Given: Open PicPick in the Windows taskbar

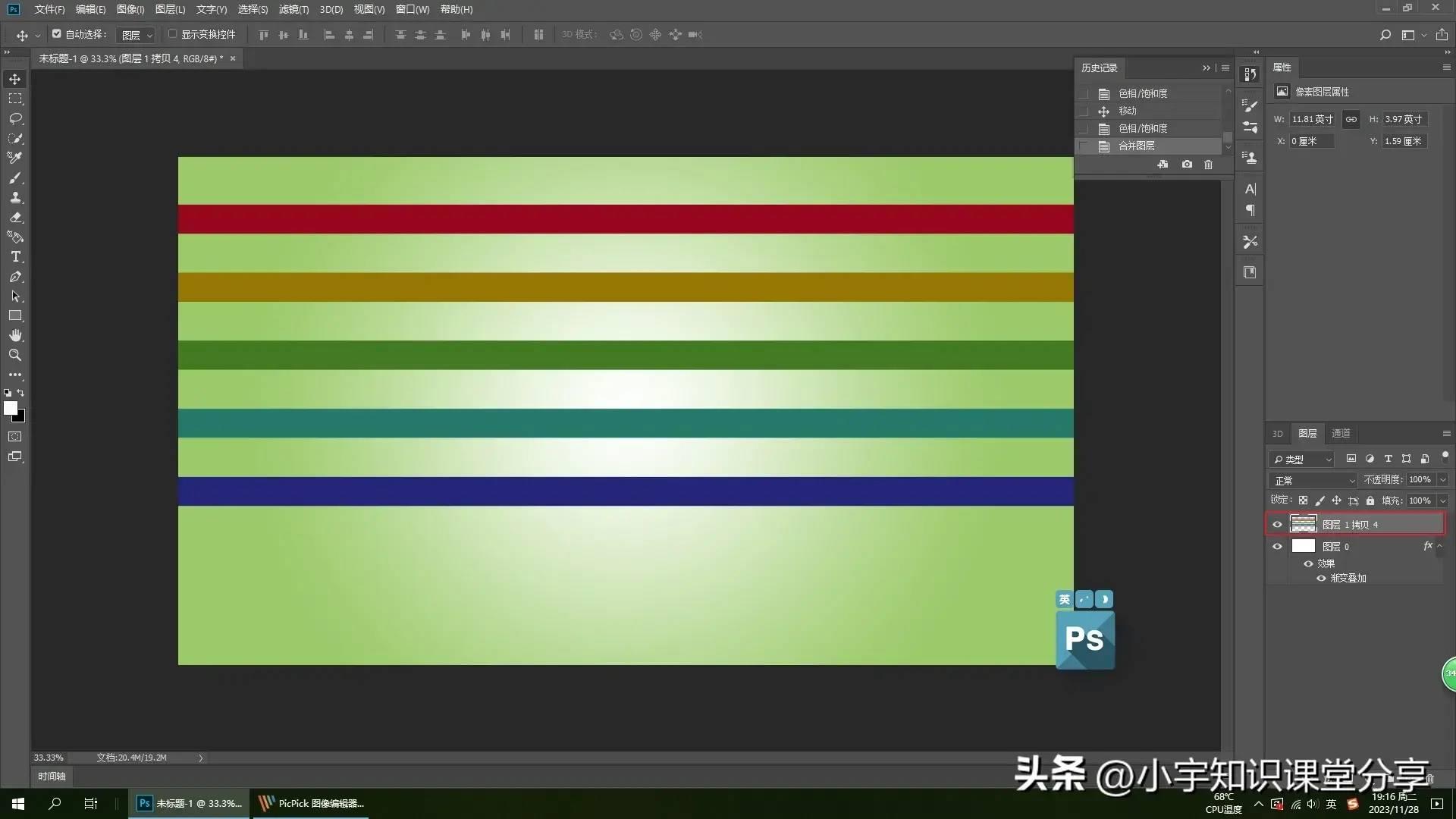Looking at the screenshot, I should click(x=311, y=803).
